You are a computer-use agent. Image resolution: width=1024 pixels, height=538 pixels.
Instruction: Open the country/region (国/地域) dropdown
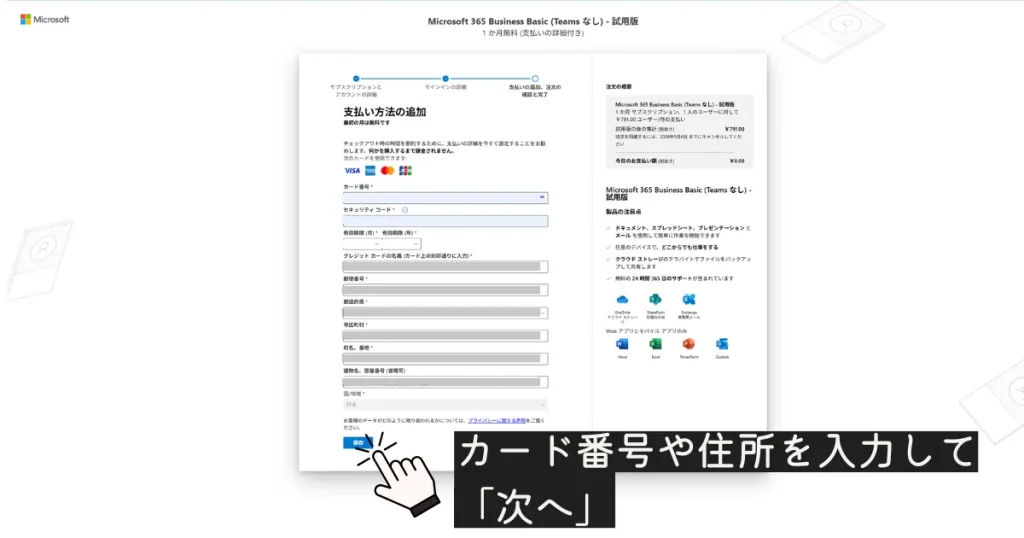tap(445, 404)
